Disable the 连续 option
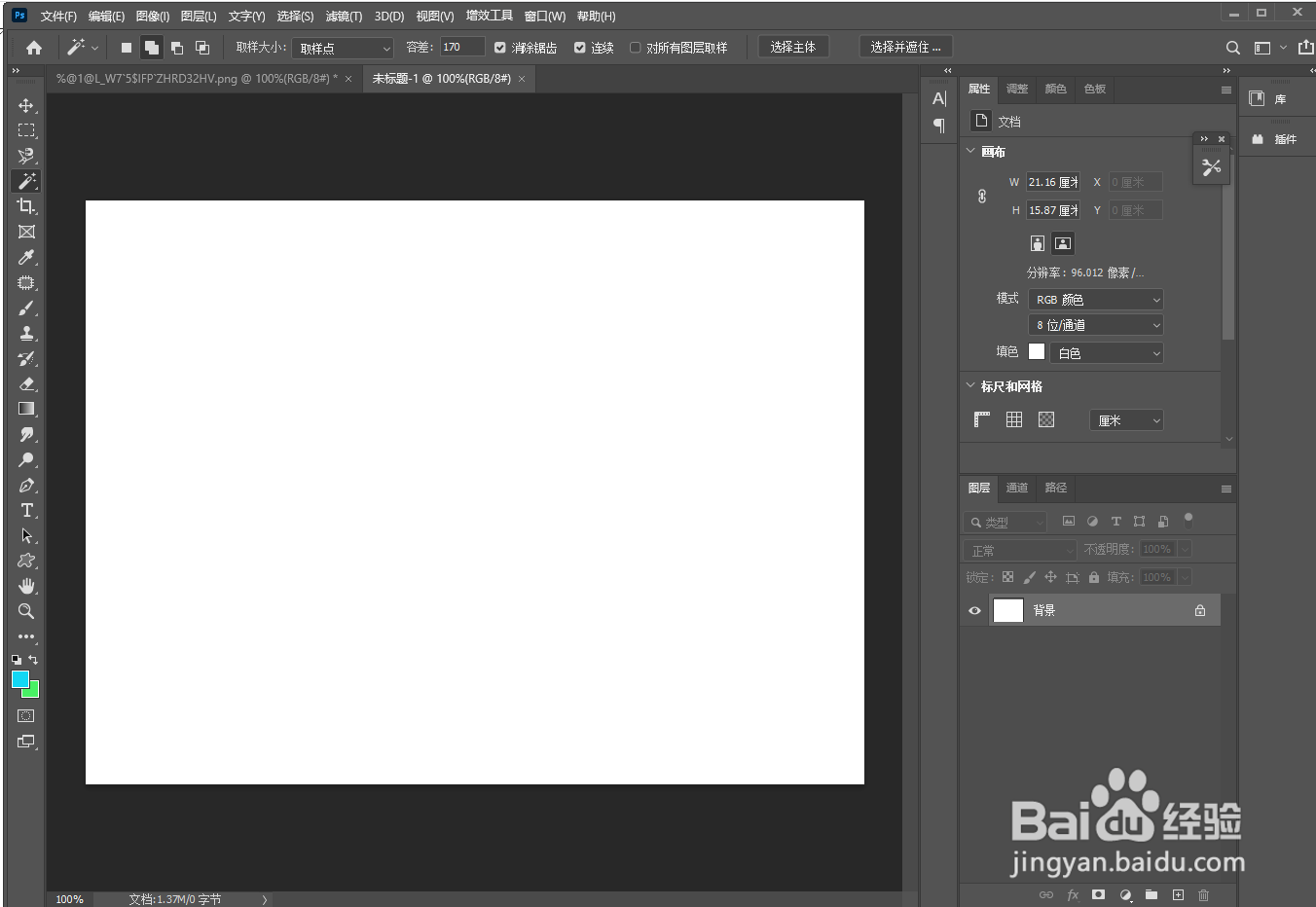1316x907 pixels. pyautogui.click(x=580, y=47)
